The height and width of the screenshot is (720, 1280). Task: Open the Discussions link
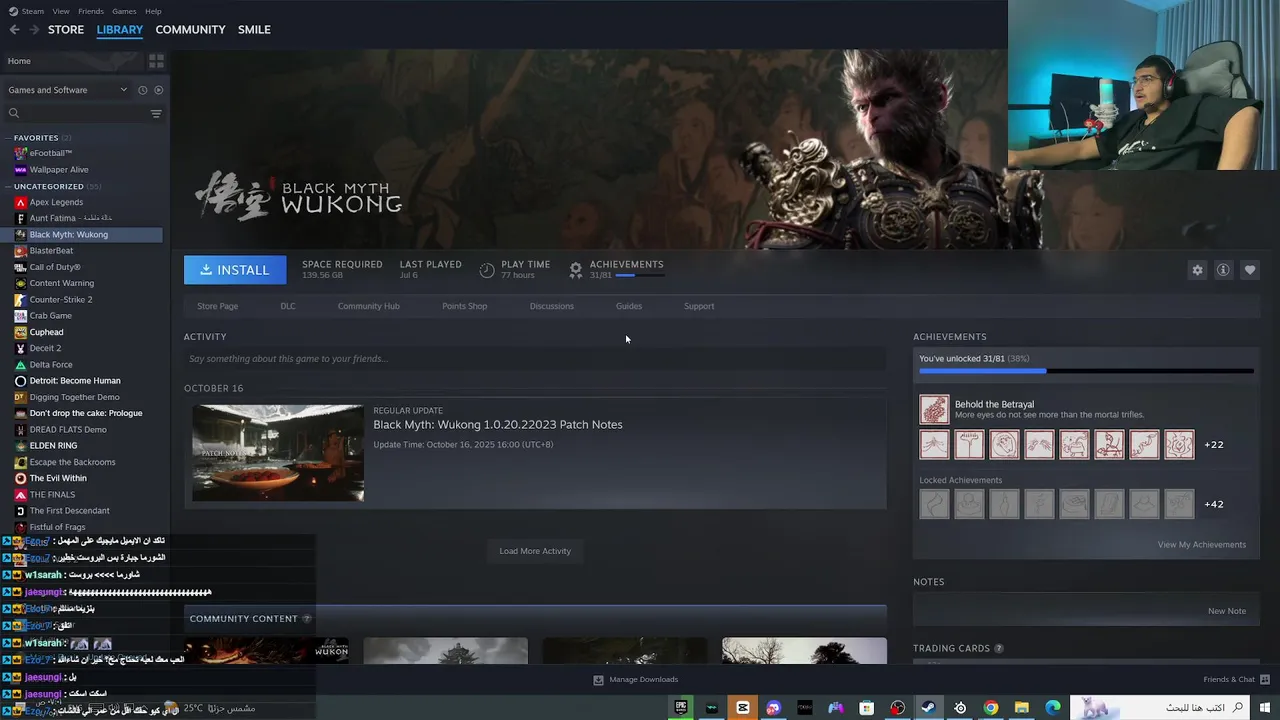551,306
